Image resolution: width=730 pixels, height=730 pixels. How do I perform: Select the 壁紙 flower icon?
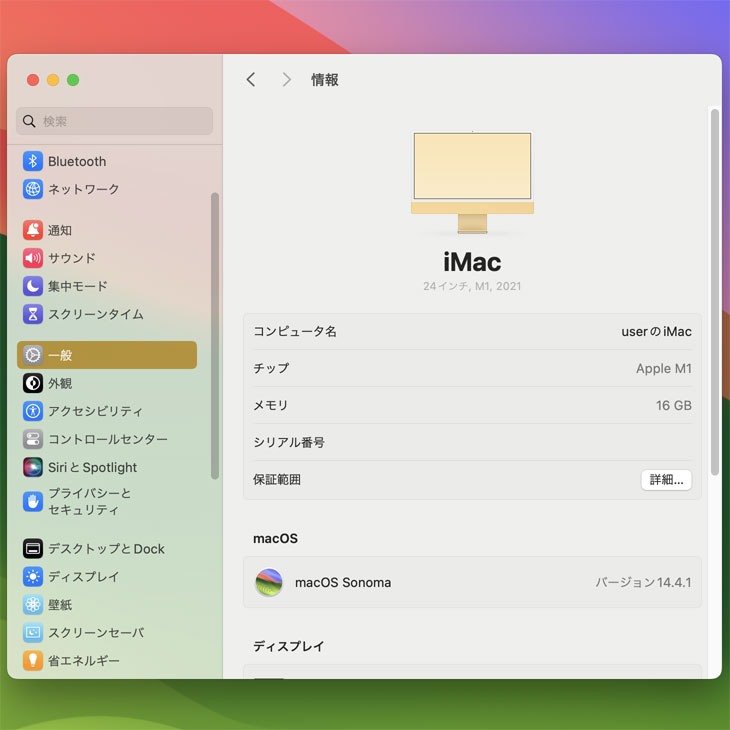33,604
